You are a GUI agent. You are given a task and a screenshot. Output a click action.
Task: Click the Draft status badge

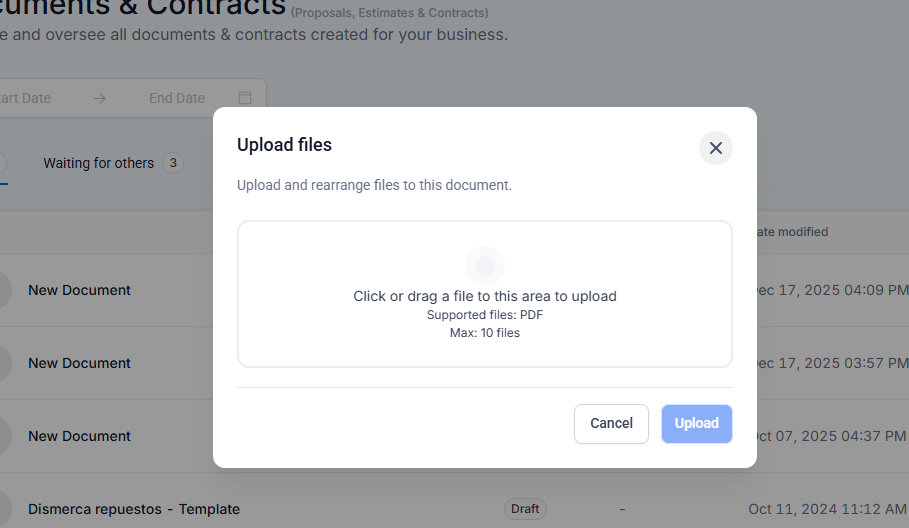[x=525, y=509]
